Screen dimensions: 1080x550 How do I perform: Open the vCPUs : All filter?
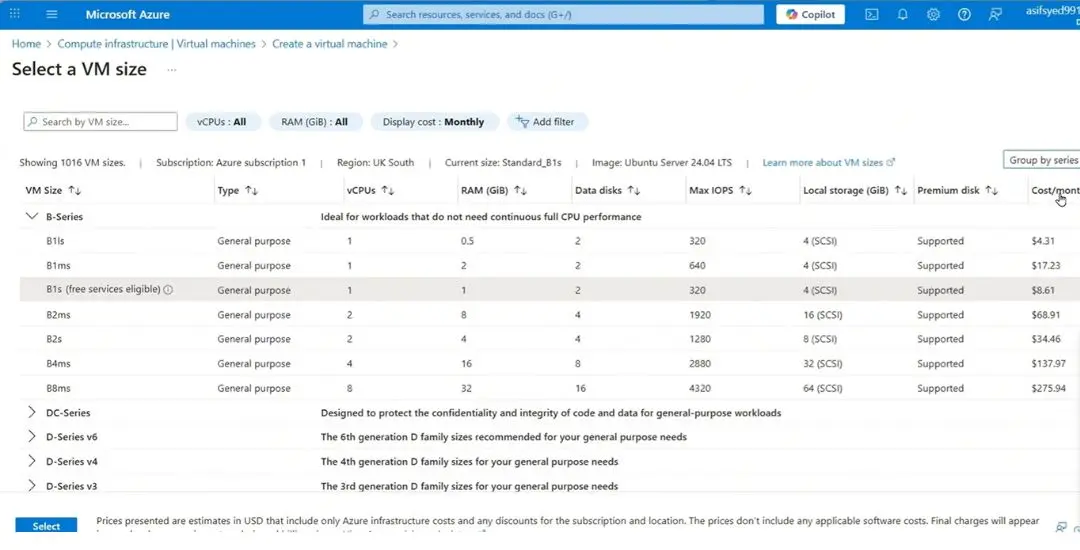click(223, 122)
